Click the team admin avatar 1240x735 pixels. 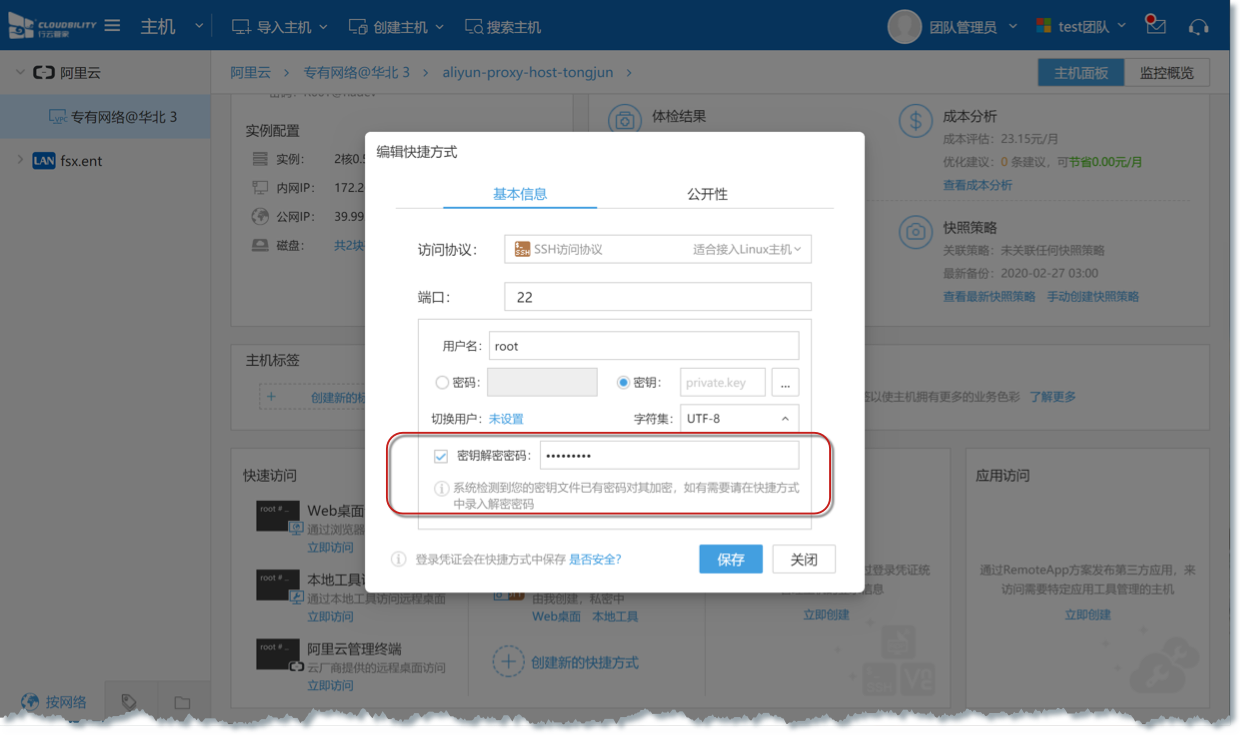(904, 27)
